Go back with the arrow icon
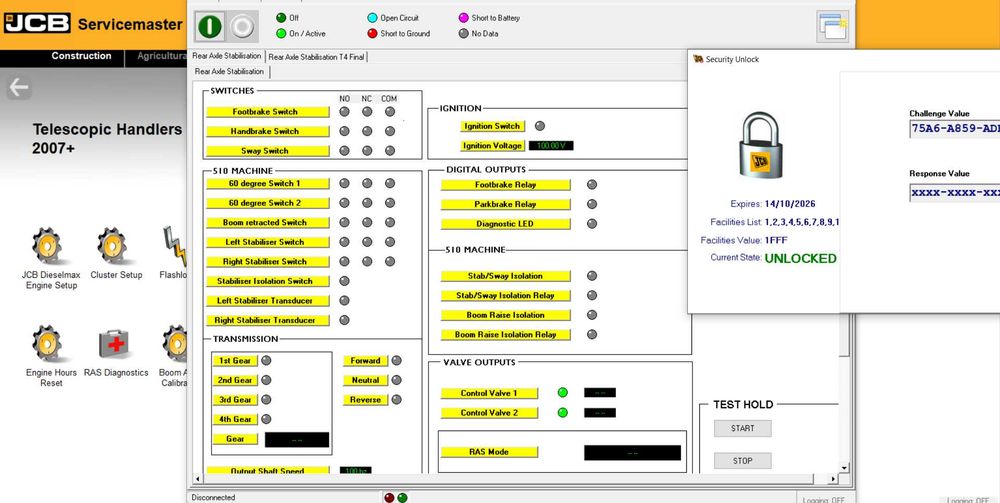The width and height of the screenshot is (1000, 503). [18, 87]
